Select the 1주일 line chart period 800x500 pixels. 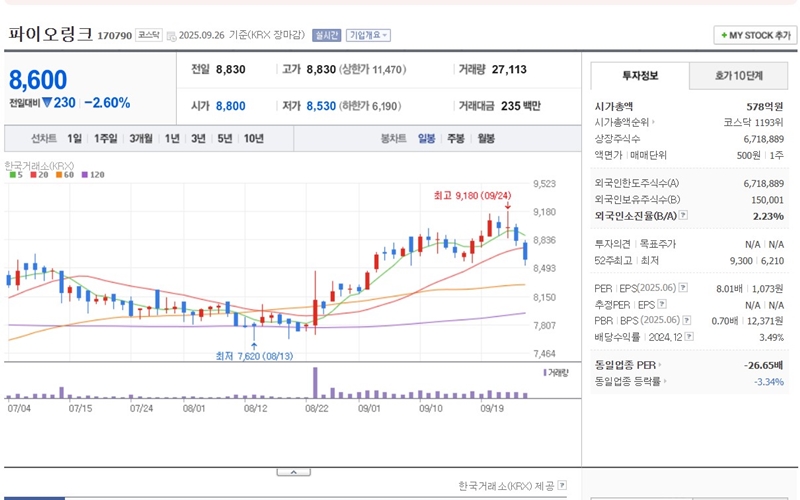(105, 139)
